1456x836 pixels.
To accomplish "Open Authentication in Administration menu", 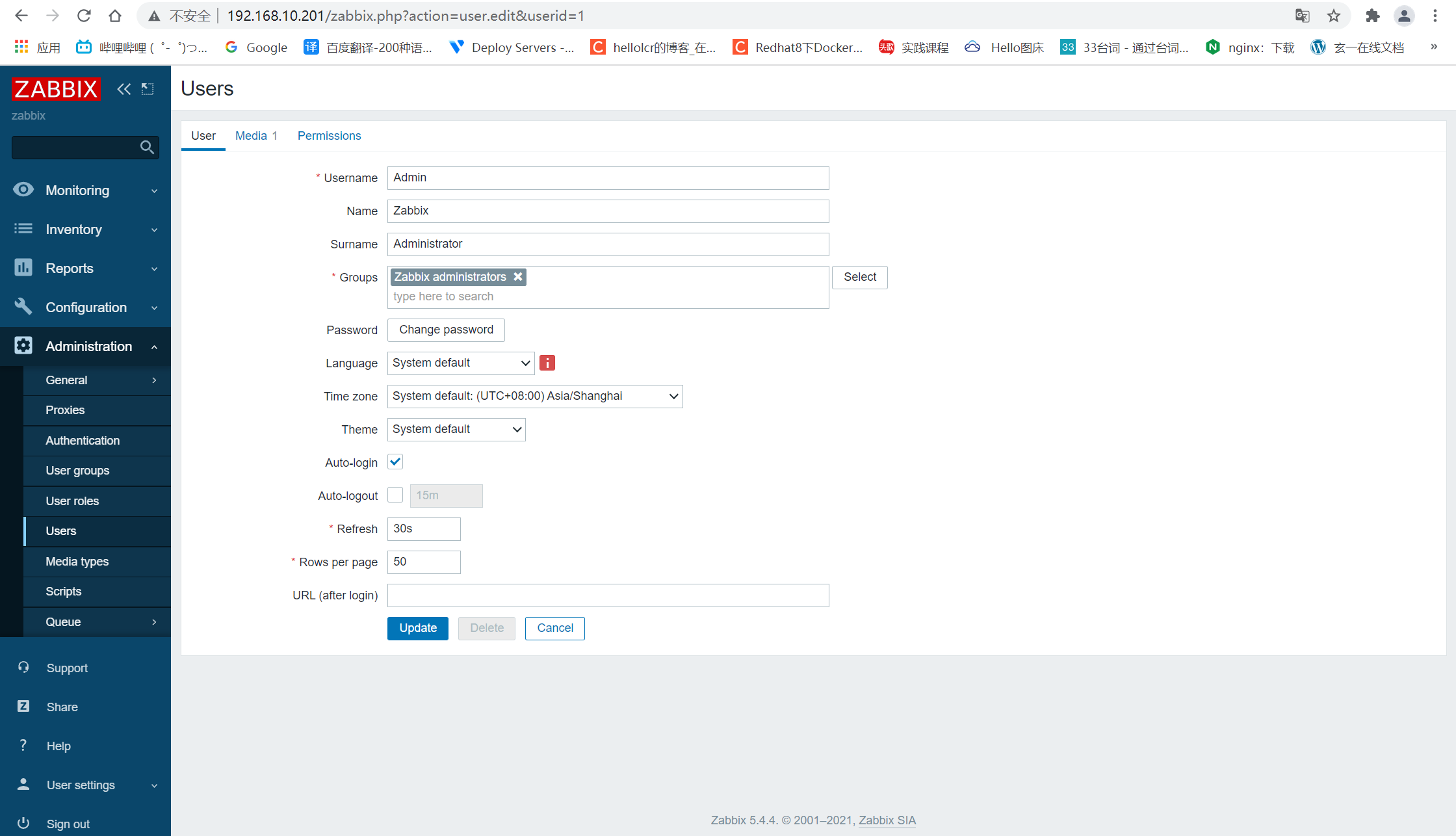I will (x=97, y=441).
